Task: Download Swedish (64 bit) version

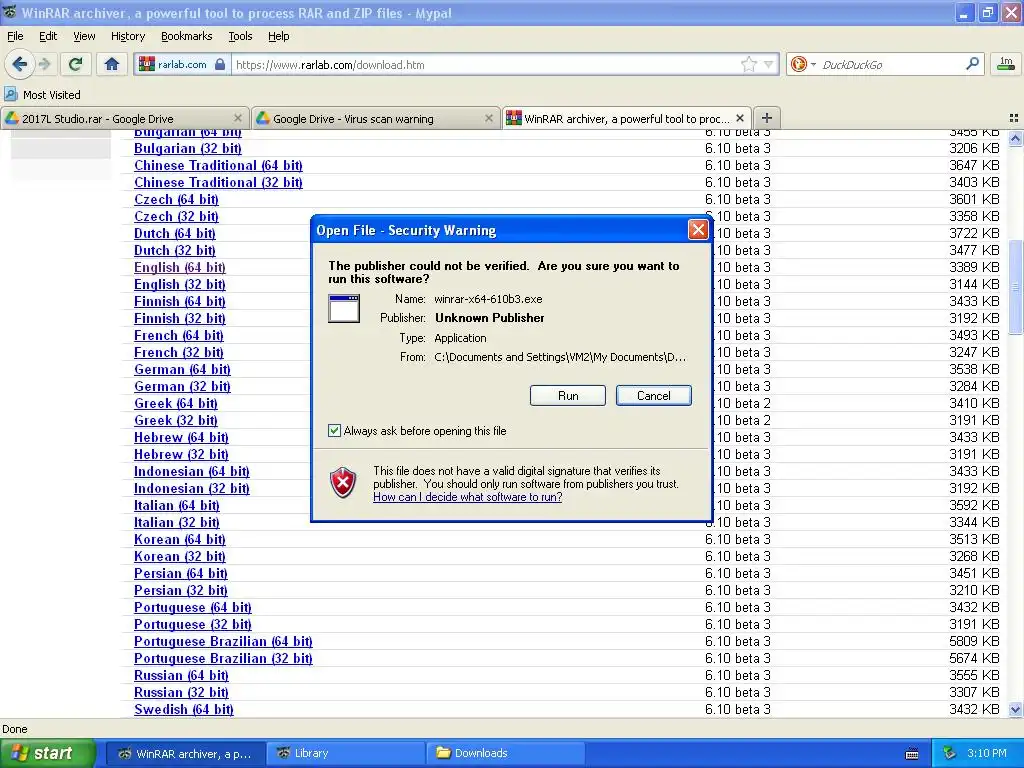Action: [184, 709]
